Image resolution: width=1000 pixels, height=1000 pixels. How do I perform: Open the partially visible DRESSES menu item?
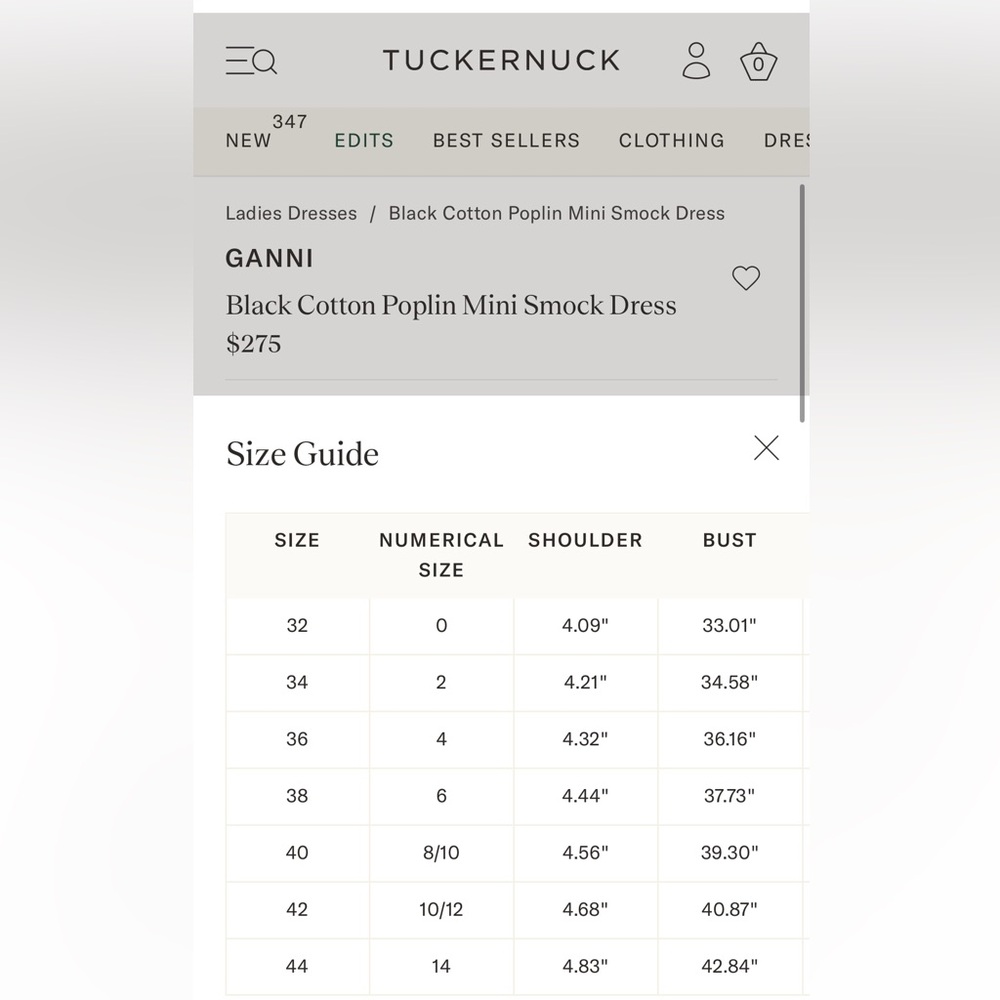point(787,140)
